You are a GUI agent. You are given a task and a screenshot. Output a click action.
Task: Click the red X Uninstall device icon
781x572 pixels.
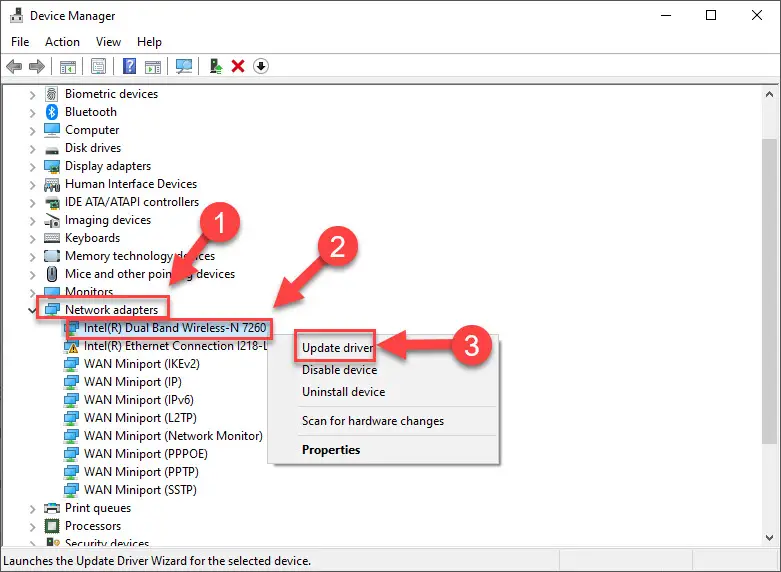pos(238,66)
